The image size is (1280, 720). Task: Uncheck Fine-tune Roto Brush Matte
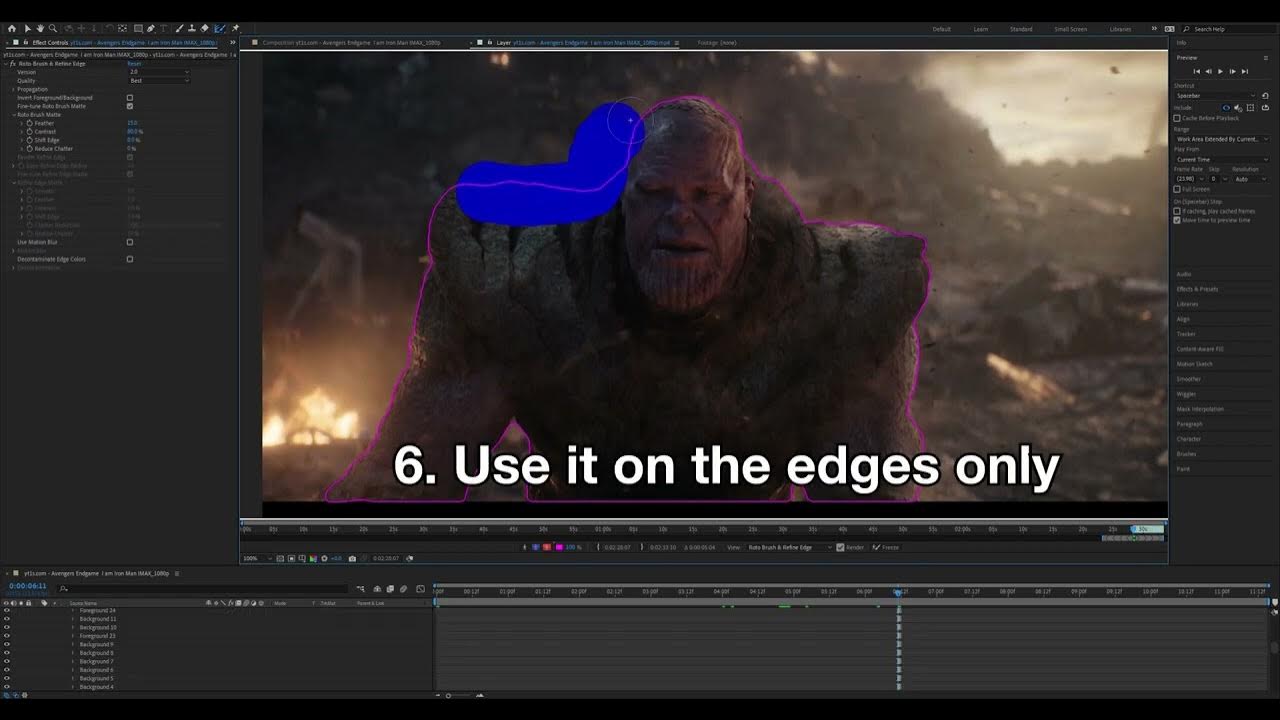[130, 106]
